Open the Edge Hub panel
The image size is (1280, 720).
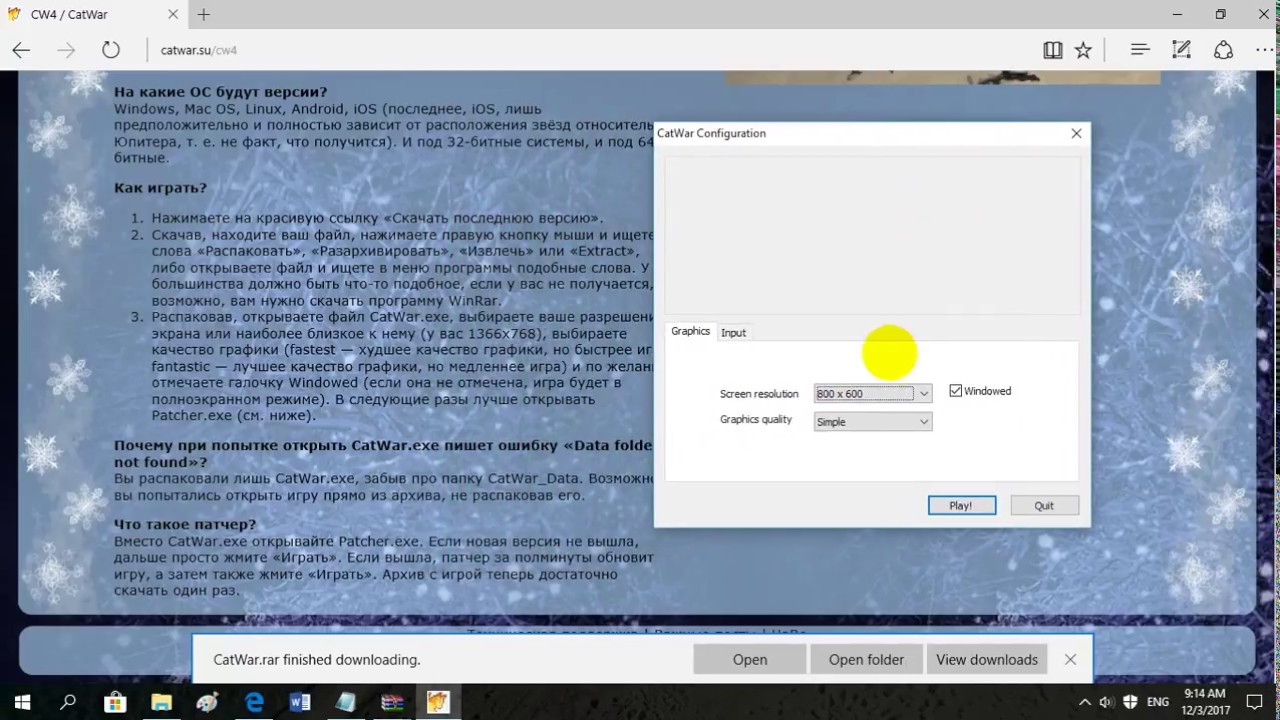tap(1140, 50)
